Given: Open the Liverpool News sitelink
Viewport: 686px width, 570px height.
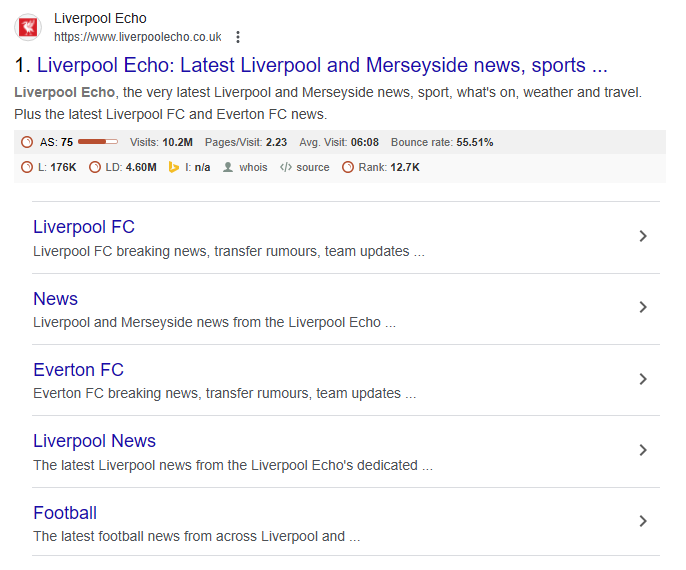Looking at the screenshot, I should [x=94, y=441].
